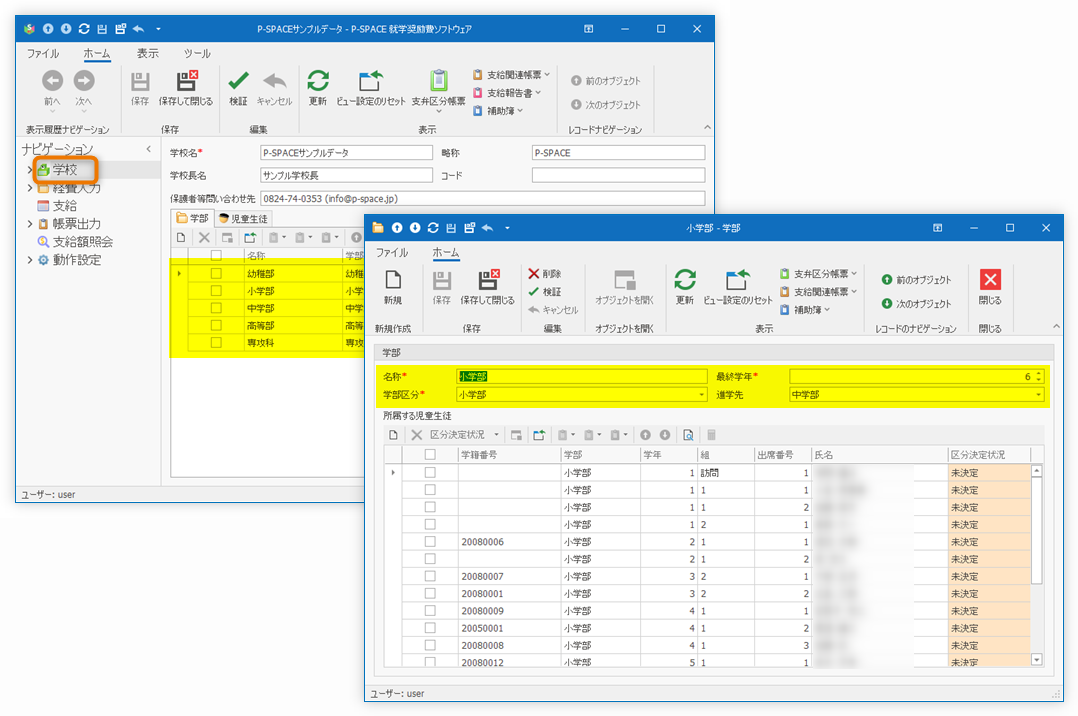This screenshot has height=716, width=1078.
Task: Open 支弁区分帳票 in 小学部 window ribbon
Action: click(x=819, y=274)
